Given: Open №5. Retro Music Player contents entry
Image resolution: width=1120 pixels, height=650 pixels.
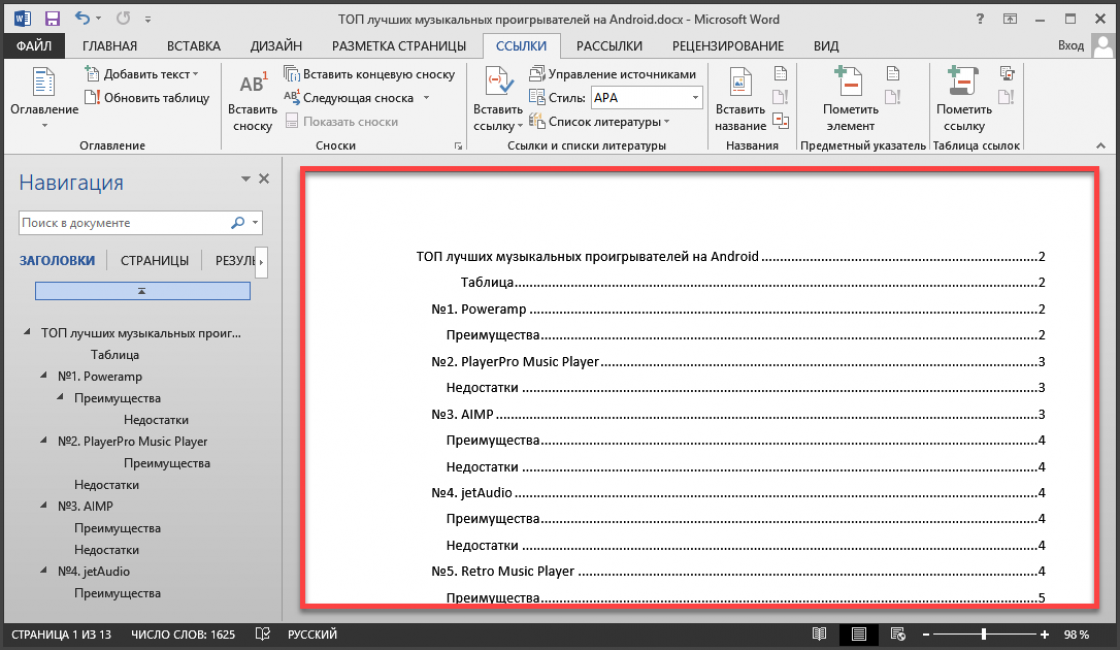Looking at the screenshot, I should click(738, 571).
